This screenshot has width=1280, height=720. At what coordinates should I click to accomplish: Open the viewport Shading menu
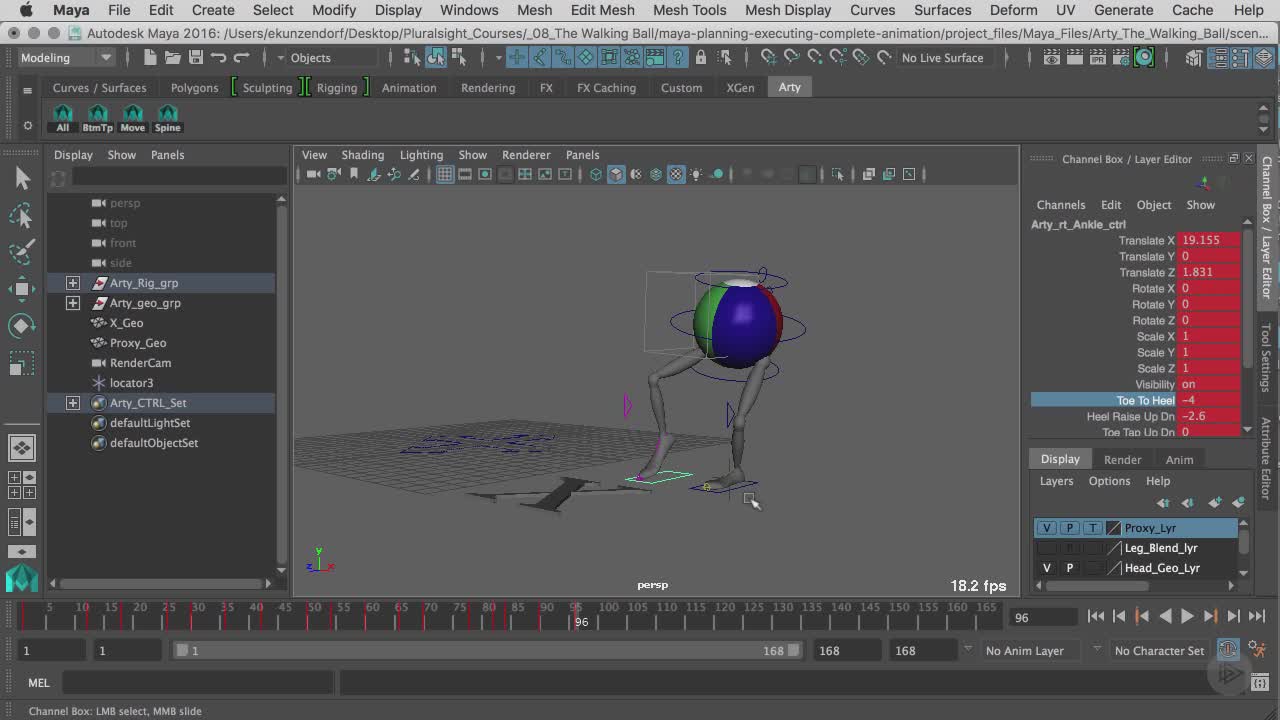pyautogui.click(x=362, y=155)
